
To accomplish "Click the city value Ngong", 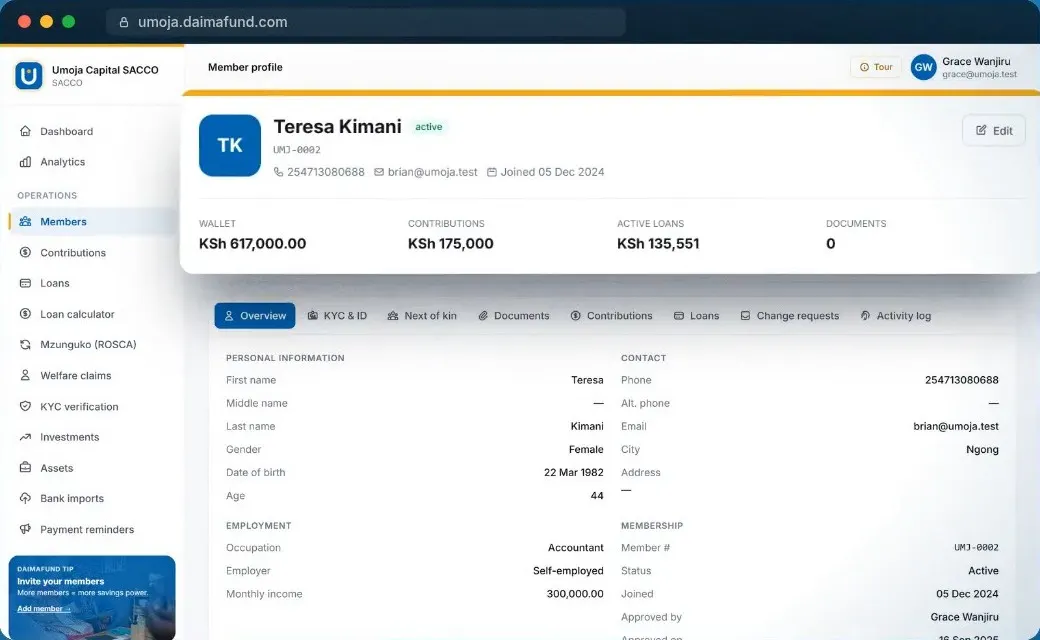I will click(x=982, y=449).
